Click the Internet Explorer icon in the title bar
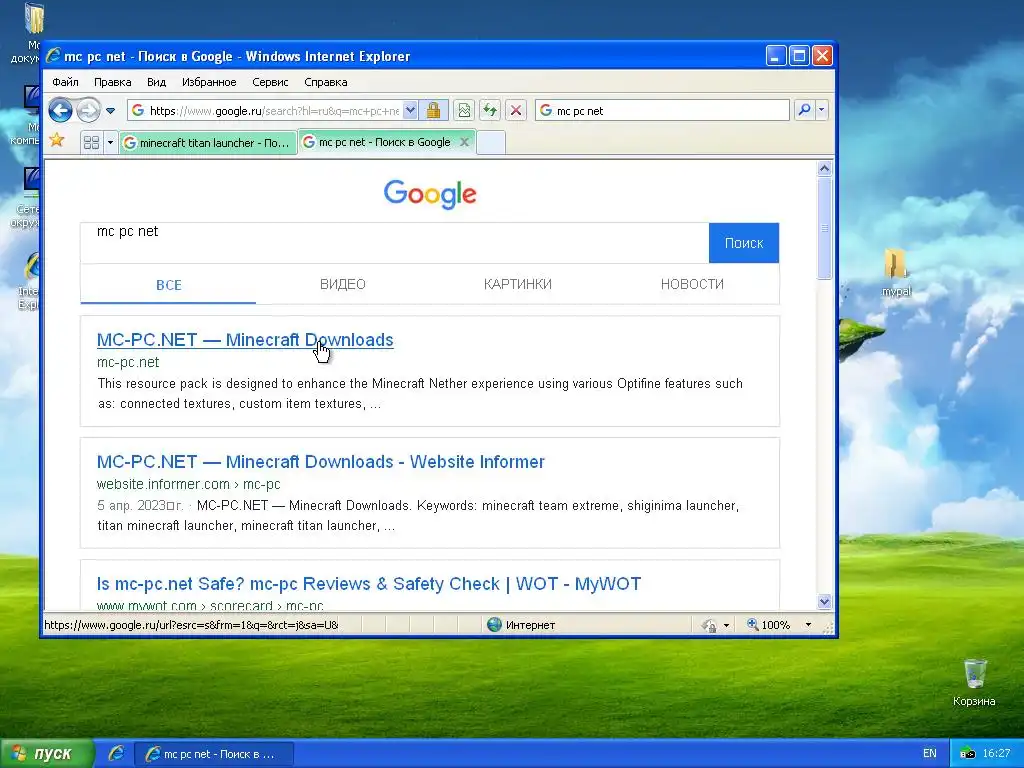 click(x=53, y=56)
